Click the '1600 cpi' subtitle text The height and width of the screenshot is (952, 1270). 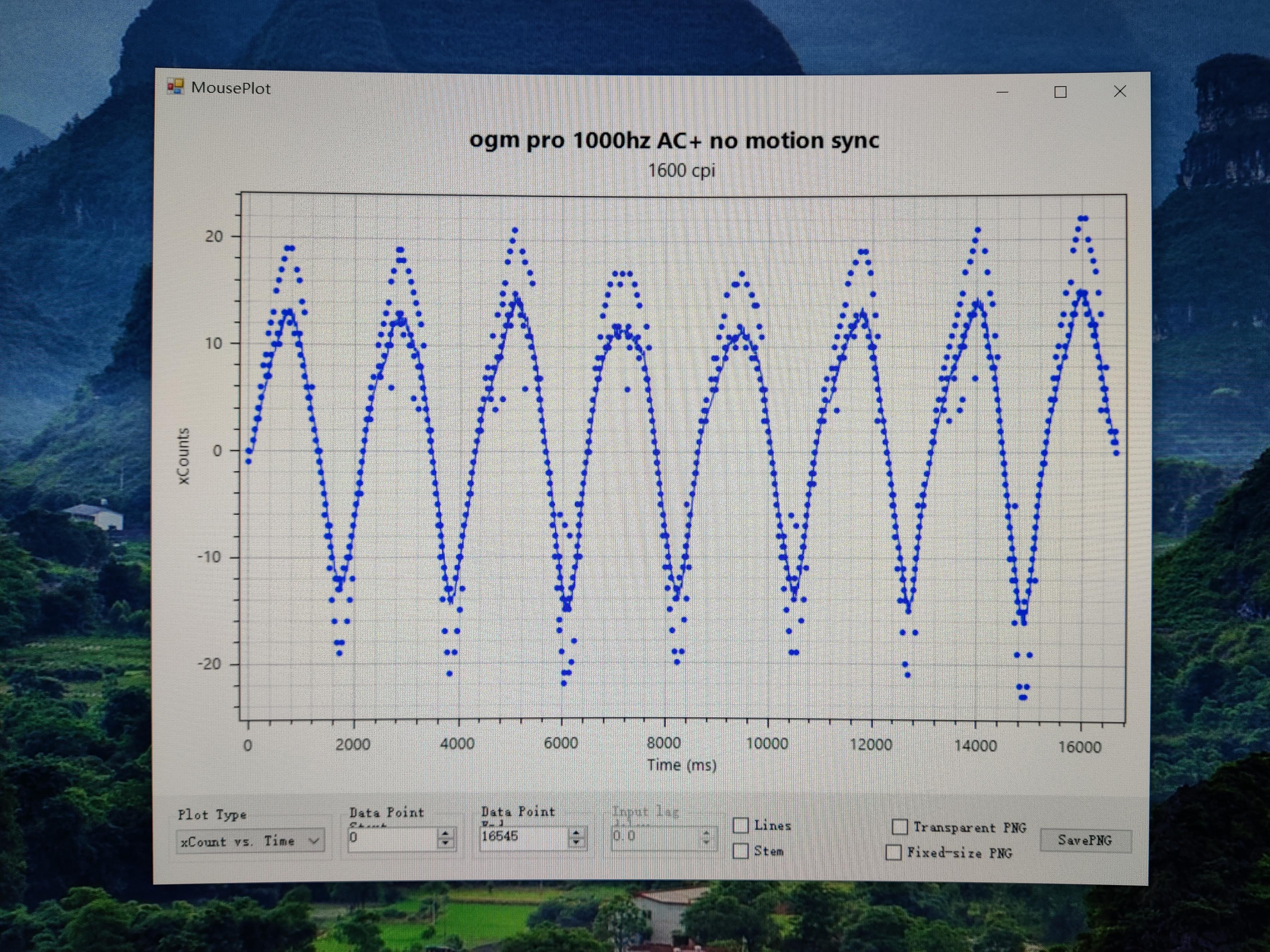pos(682,170)
